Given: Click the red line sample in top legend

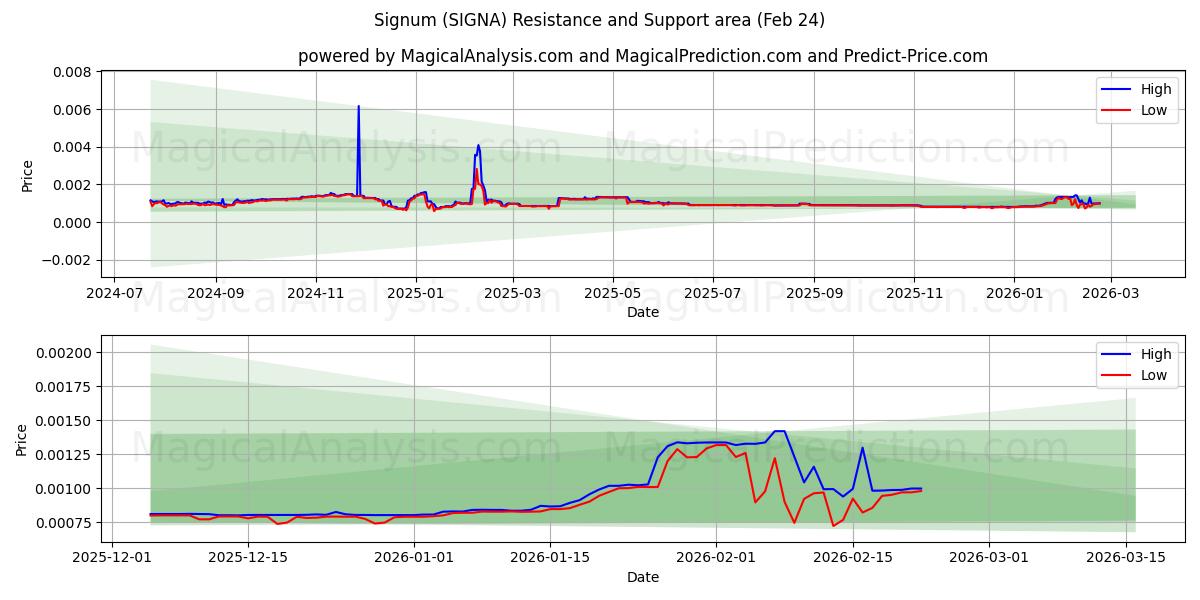Looking at the screenshot, I should tap(1120, 108).
